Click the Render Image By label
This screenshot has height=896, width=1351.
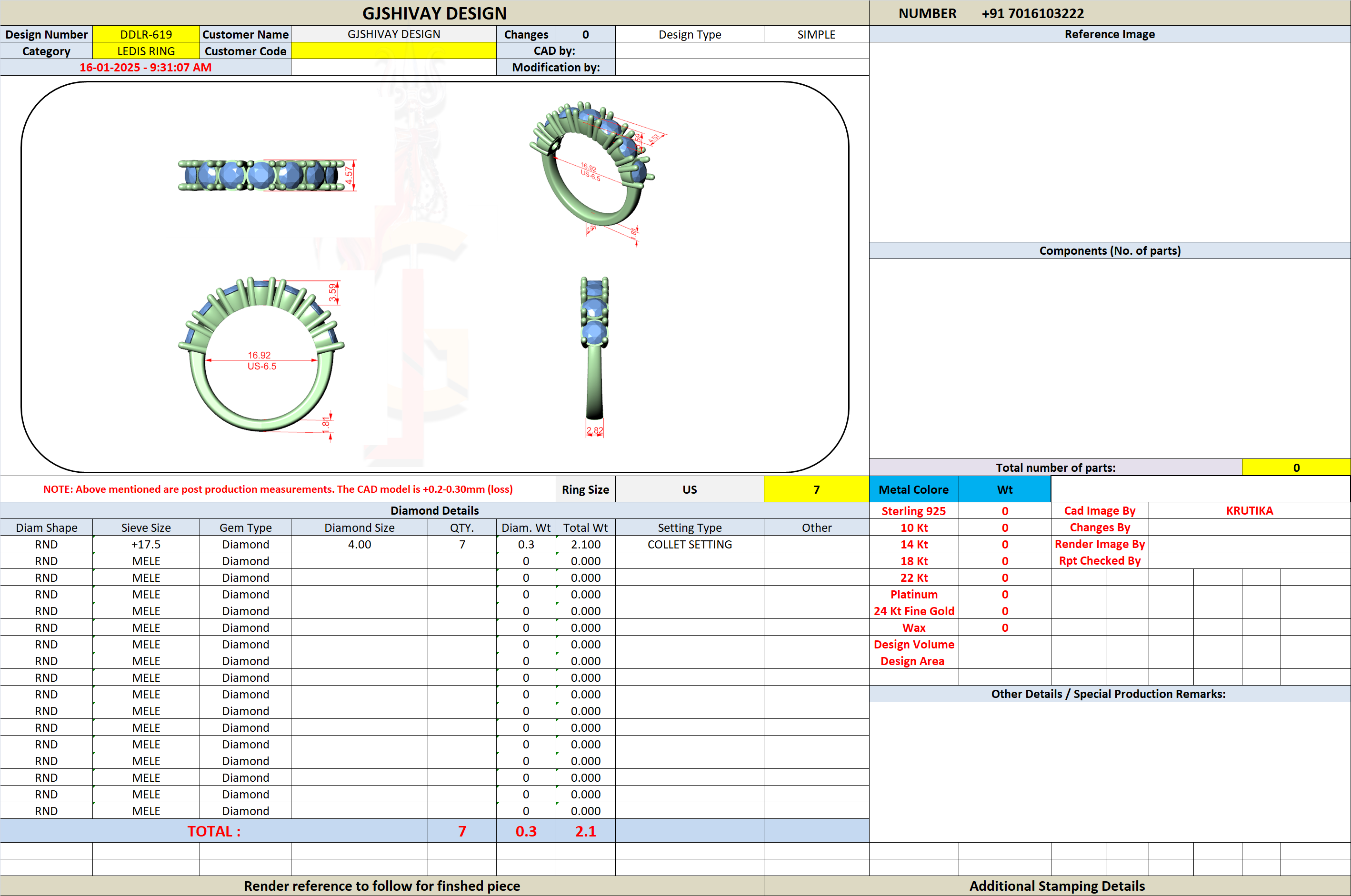pyautogui.click(x=1100, y=544)
